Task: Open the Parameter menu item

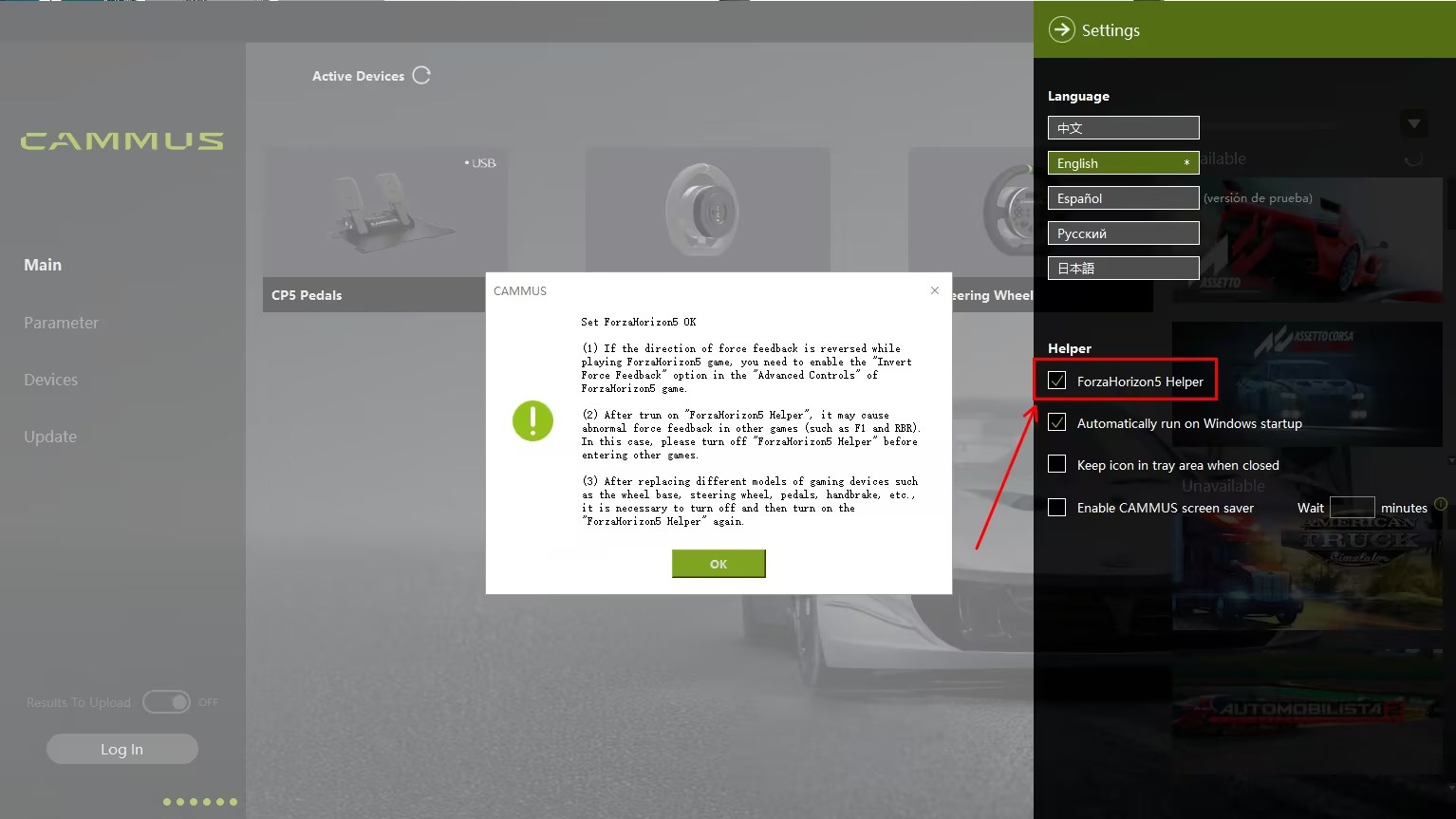Action: tap(61, 323)
